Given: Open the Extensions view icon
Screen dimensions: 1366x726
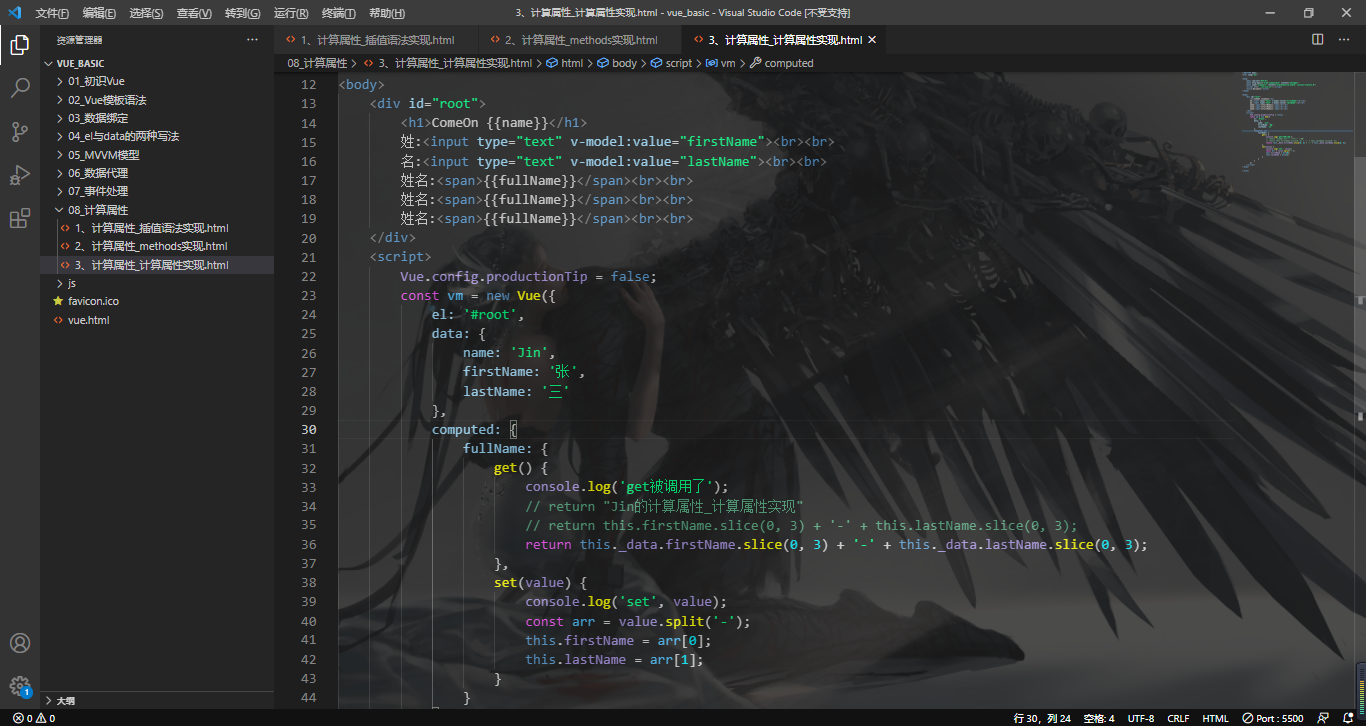Looking at the screenshot, I should pos(19,219).
